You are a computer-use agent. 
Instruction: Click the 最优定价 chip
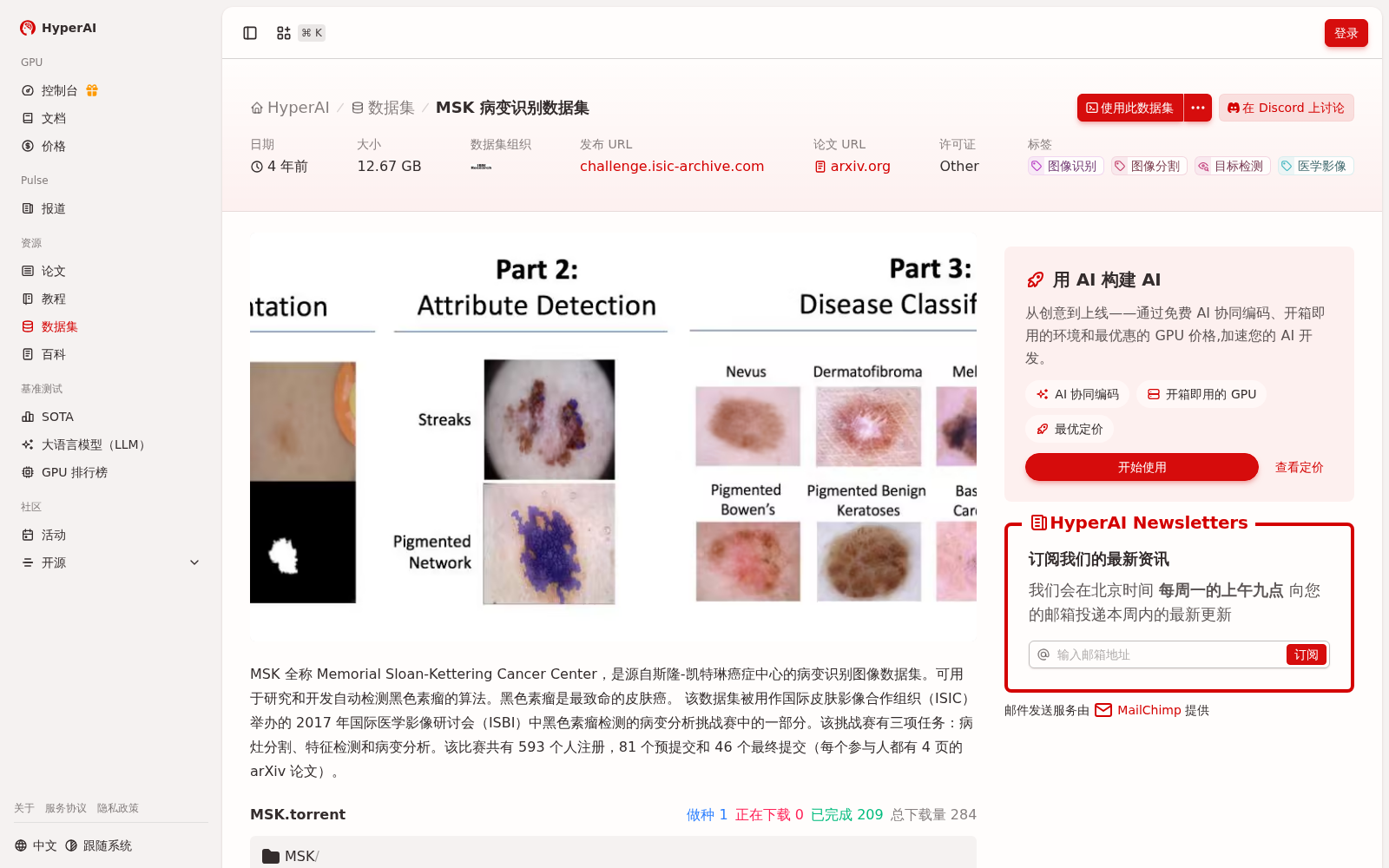click(x=1070, y=429)
